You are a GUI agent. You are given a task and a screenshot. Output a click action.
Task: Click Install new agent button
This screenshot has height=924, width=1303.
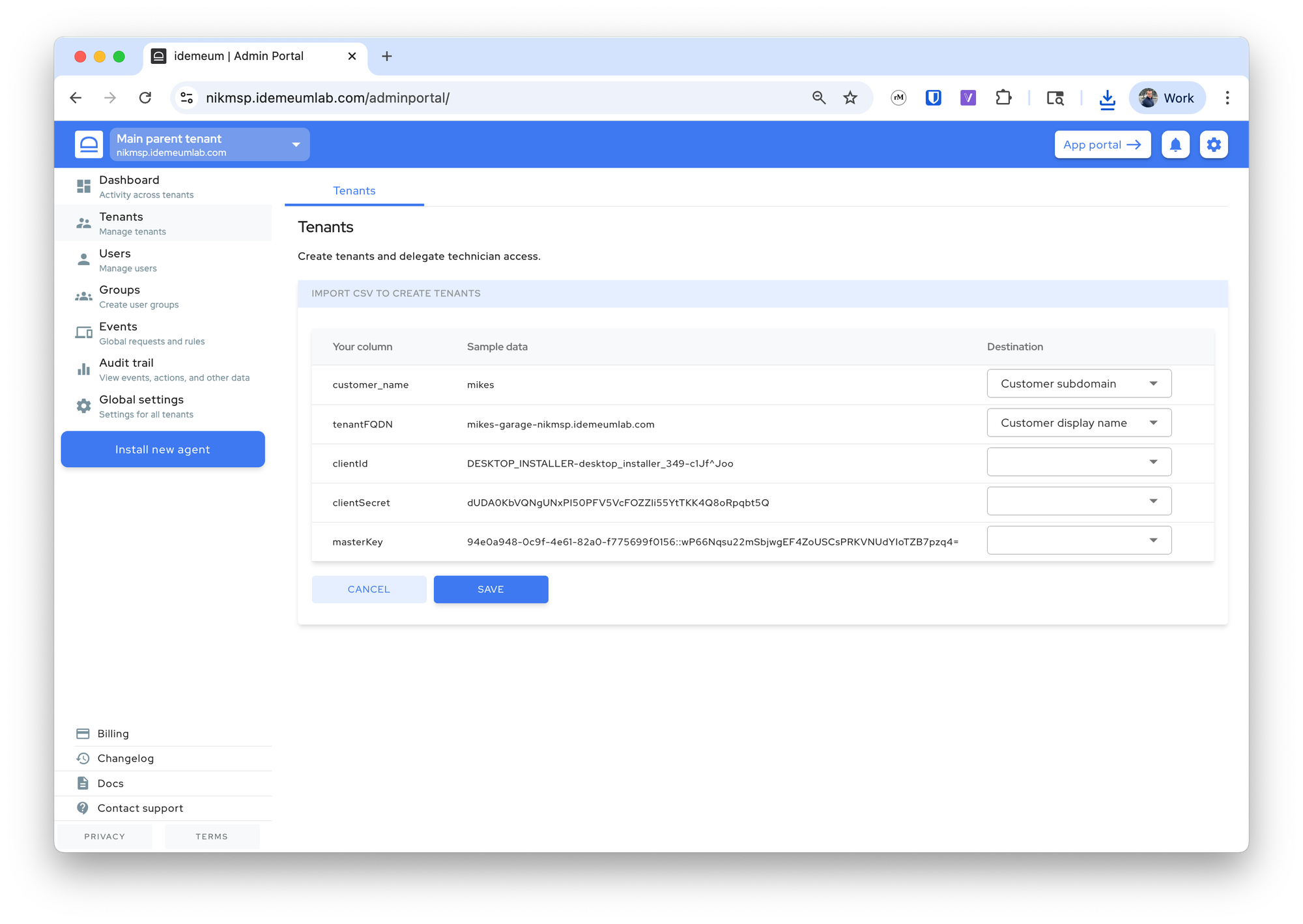coord(163,449)
